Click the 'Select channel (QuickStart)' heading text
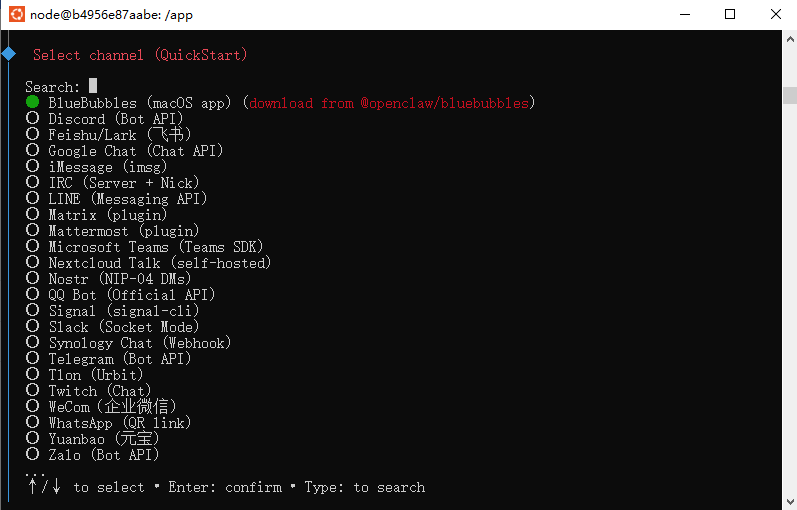Viewport: 797px width, 510px height. 140,55
